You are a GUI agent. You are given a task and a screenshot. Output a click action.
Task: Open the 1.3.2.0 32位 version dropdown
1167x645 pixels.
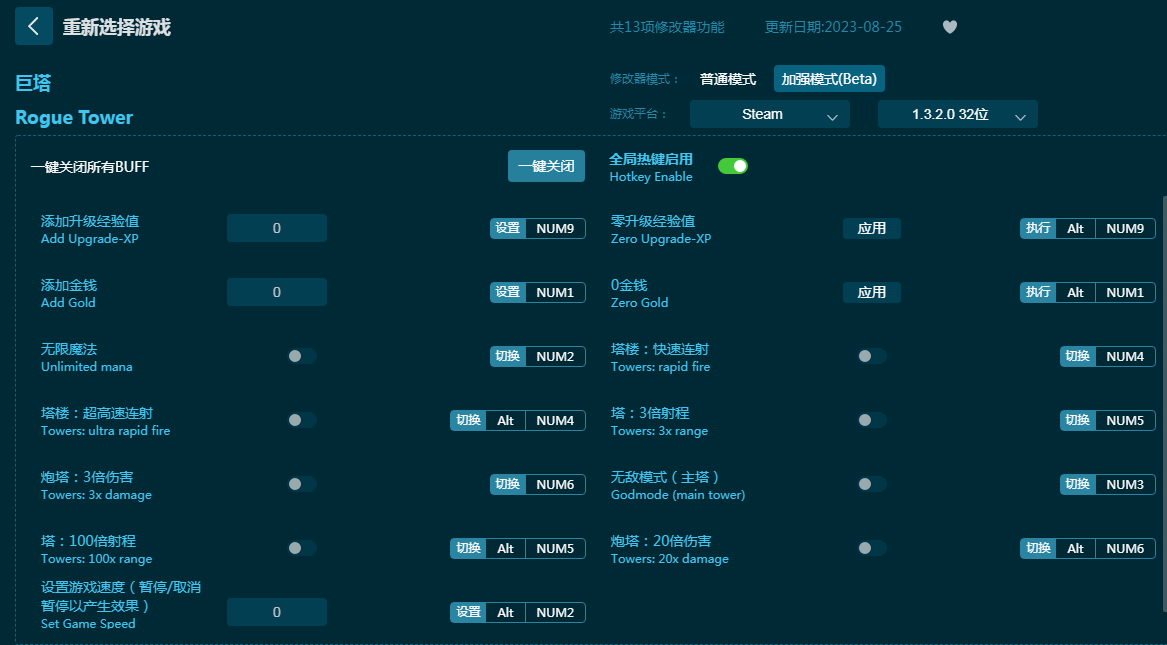958,115
